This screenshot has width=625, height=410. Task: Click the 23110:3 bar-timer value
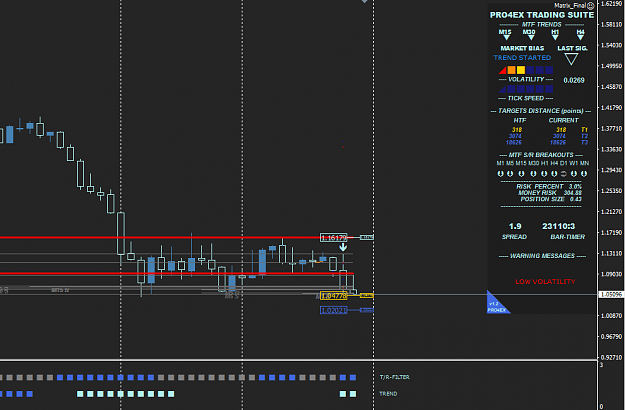point(558,226)
